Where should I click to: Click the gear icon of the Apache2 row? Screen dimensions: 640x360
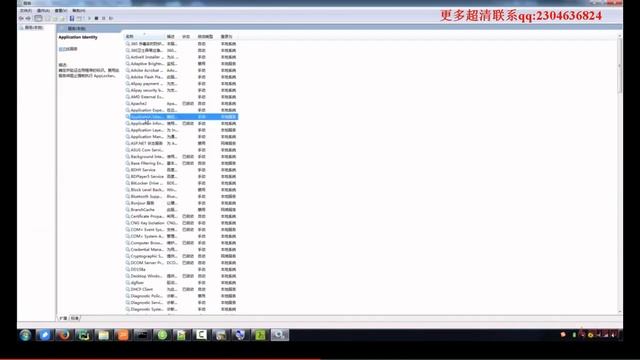tap(127, 103)
